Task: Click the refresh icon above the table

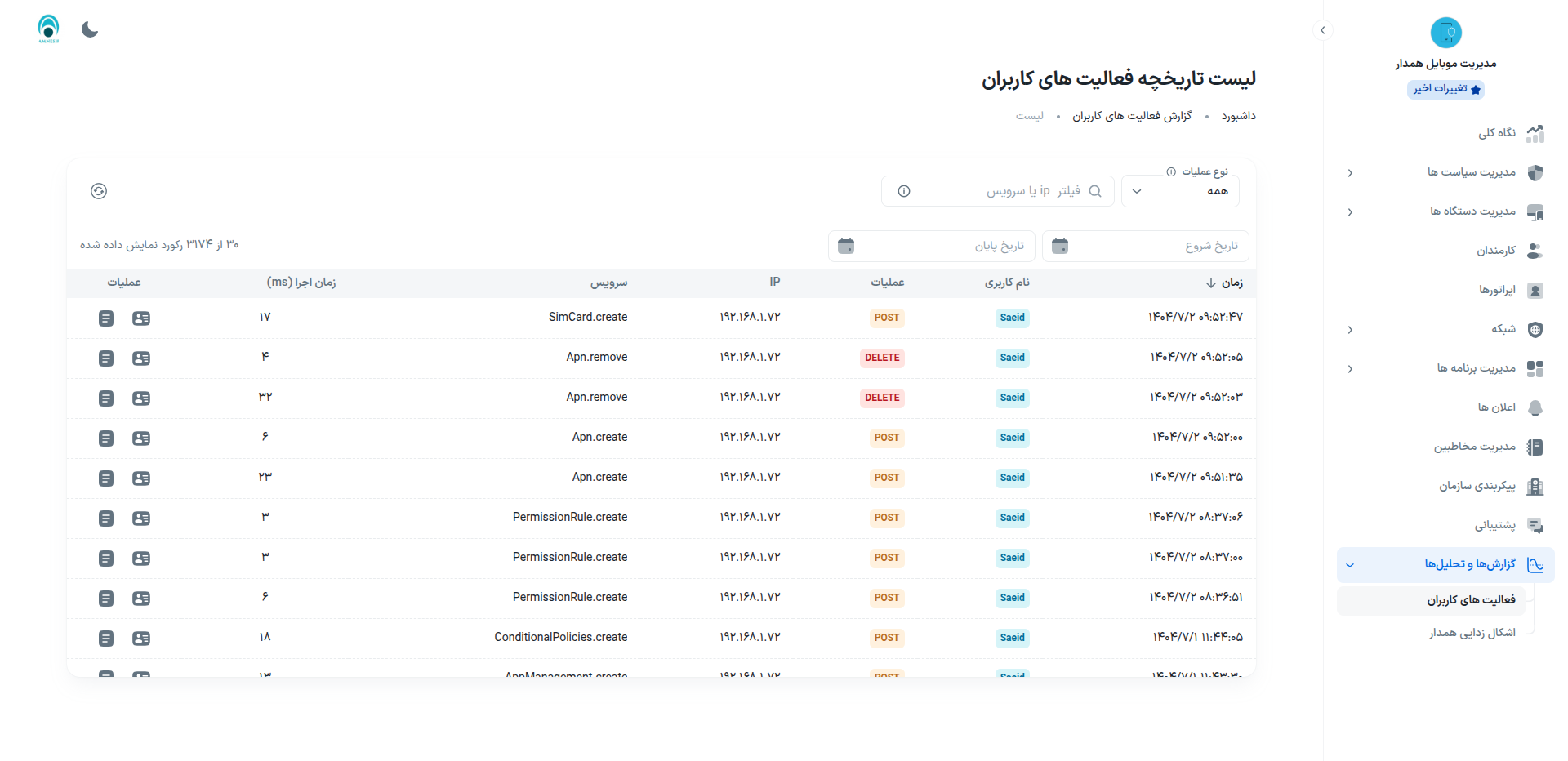Action: (99, 191)
